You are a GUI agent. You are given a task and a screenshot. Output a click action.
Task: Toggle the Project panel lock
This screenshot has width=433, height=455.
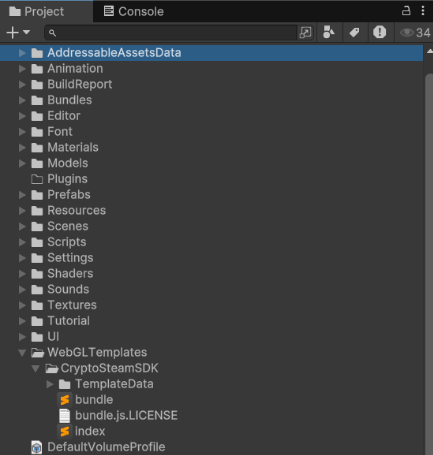pos(406,11)
